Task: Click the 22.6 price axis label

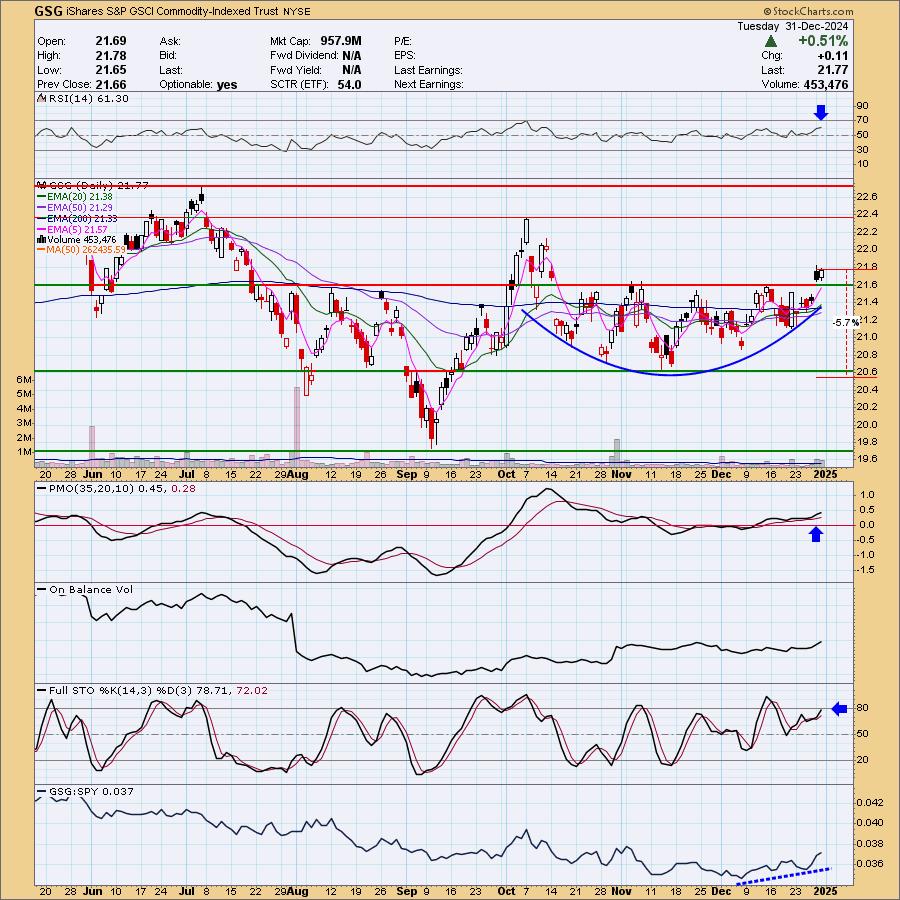Action: (x=866, y=197)
